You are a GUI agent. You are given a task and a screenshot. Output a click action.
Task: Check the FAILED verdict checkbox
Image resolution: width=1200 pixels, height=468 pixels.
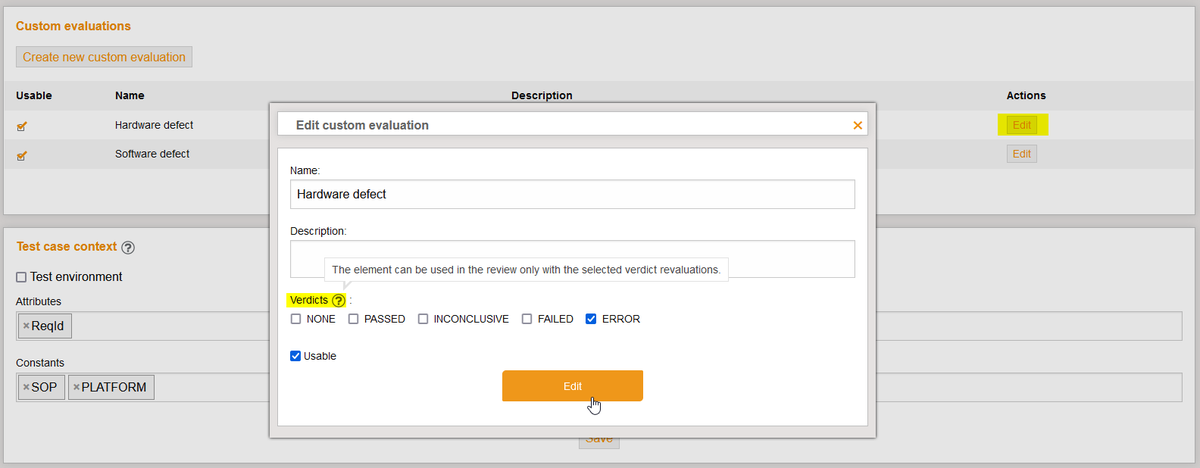(527, 319)
